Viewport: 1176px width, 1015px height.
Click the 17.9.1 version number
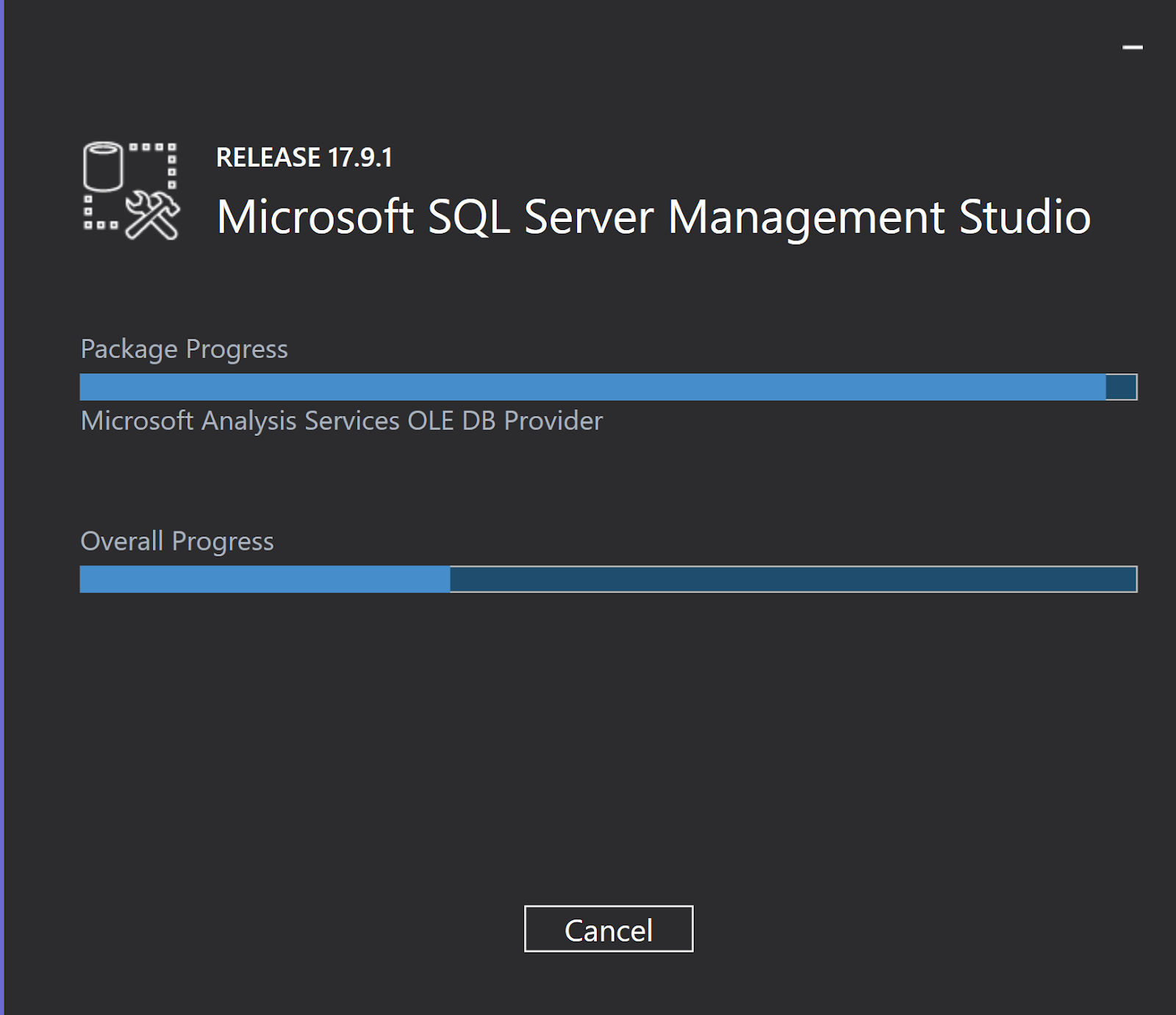click(x=360, y=157)
